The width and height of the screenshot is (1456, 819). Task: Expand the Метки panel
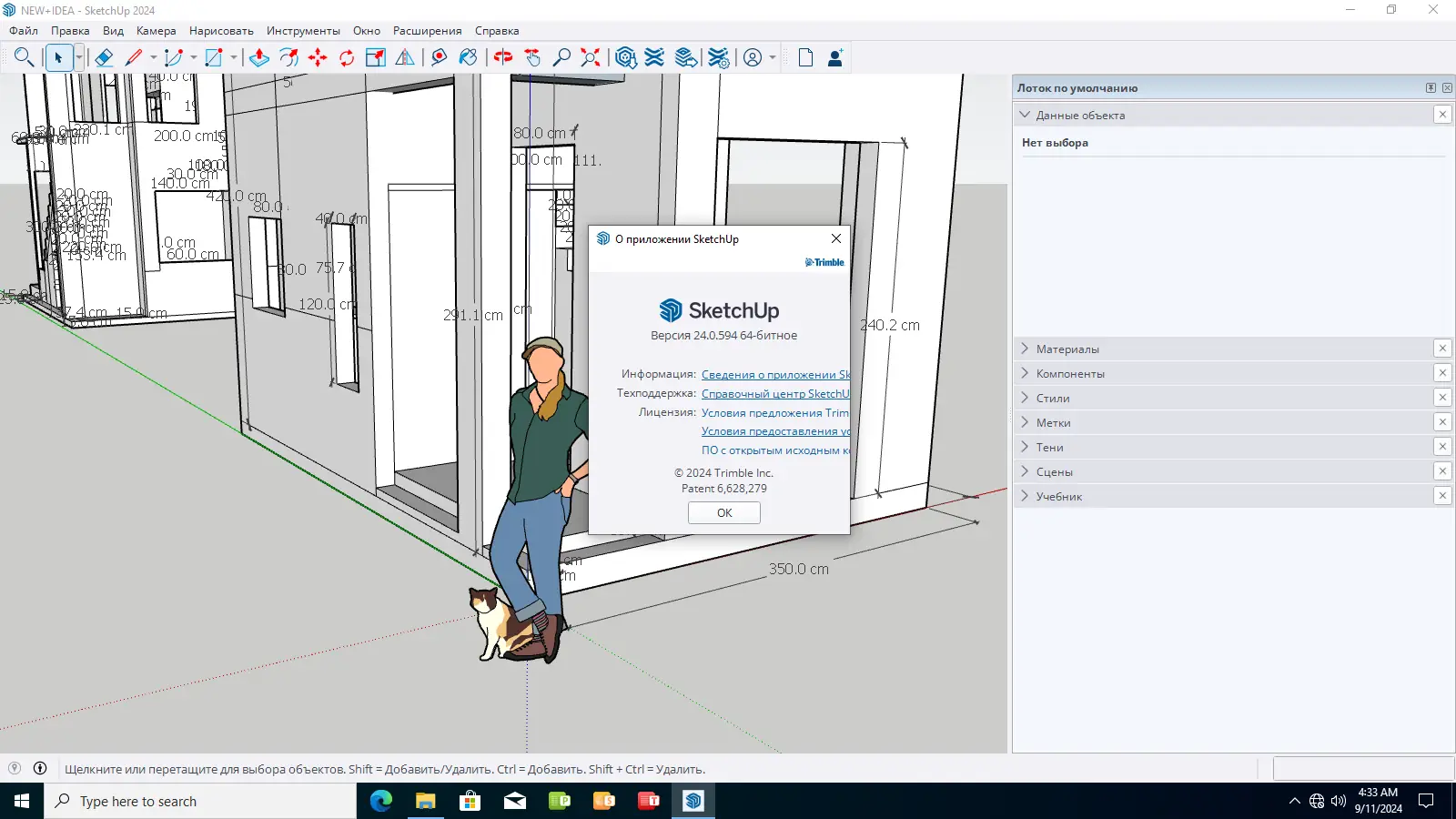pyautogui.click(x=1053, y=423)
